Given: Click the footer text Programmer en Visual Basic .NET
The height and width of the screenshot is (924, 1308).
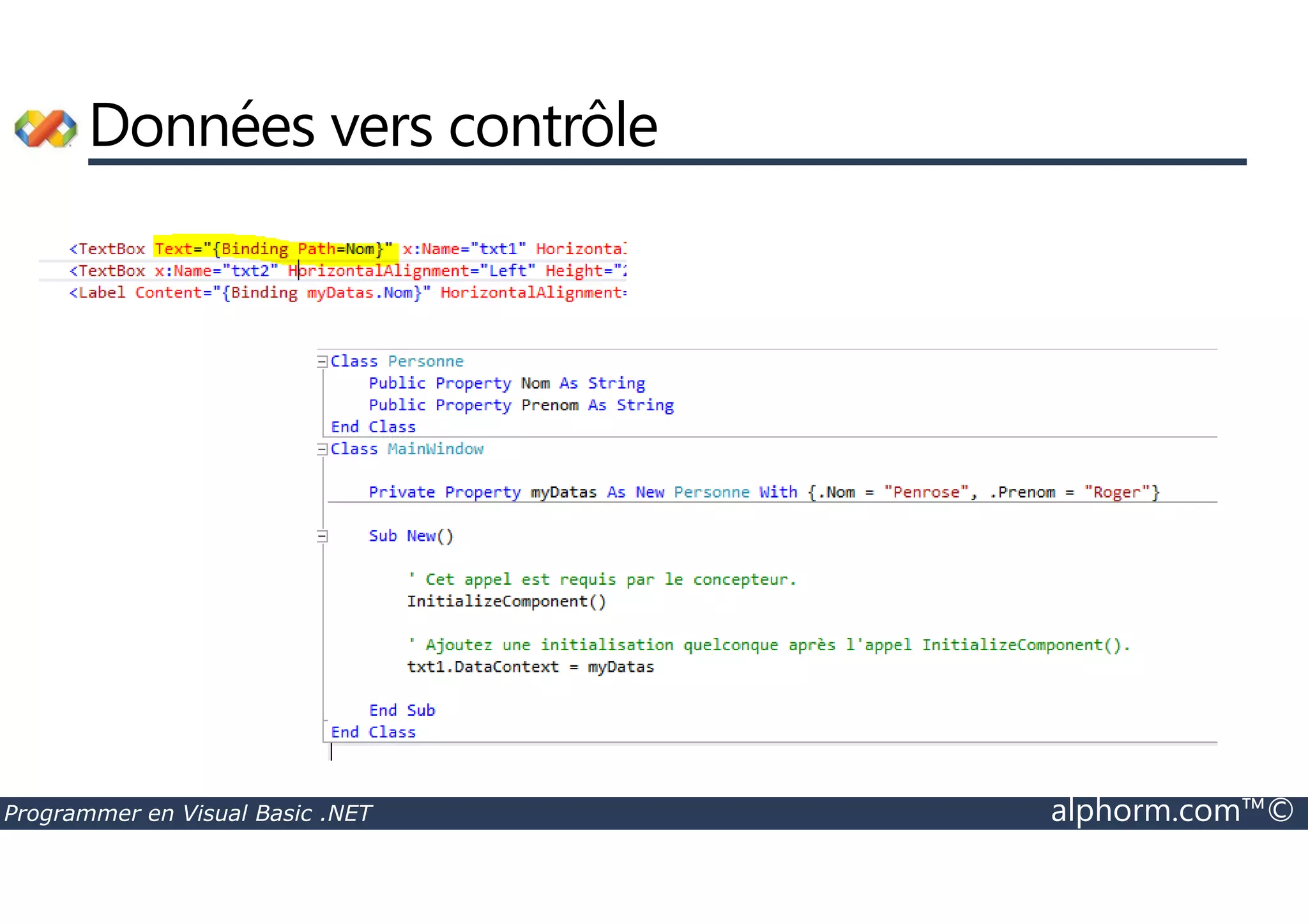Looking at the screenshot, I should coord(188,814).
